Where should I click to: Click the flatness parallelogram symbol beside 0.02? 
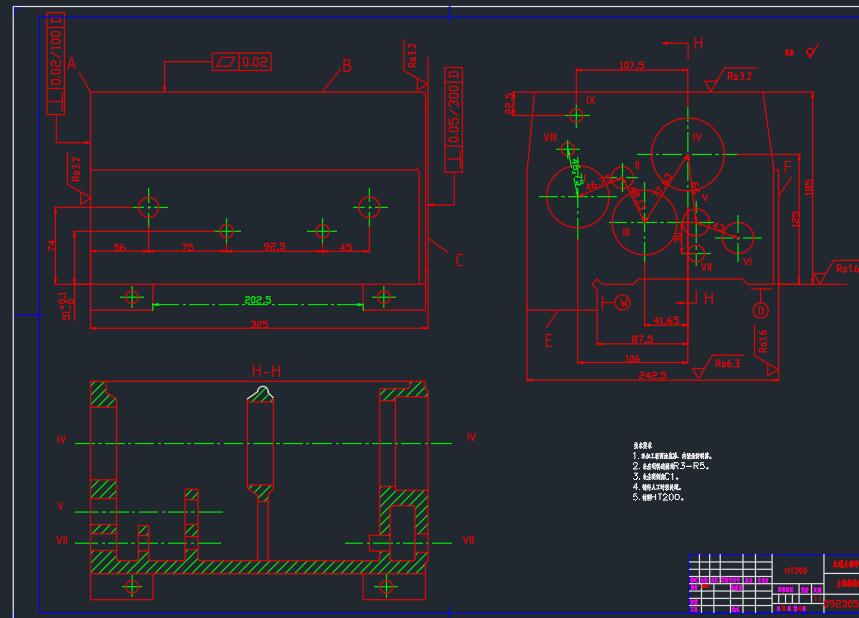click(225, 61)
